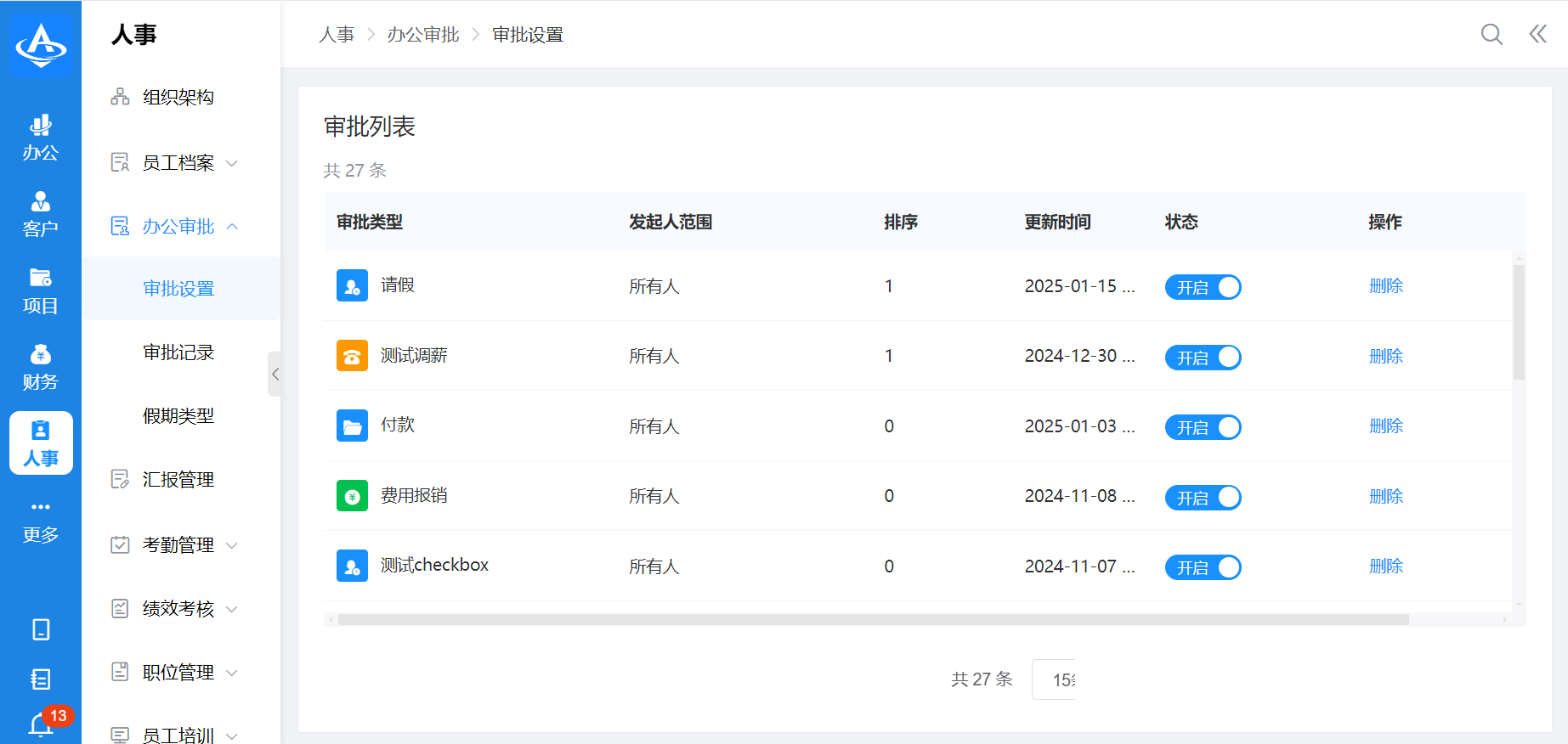Open 财务 module in left rail

41,367
